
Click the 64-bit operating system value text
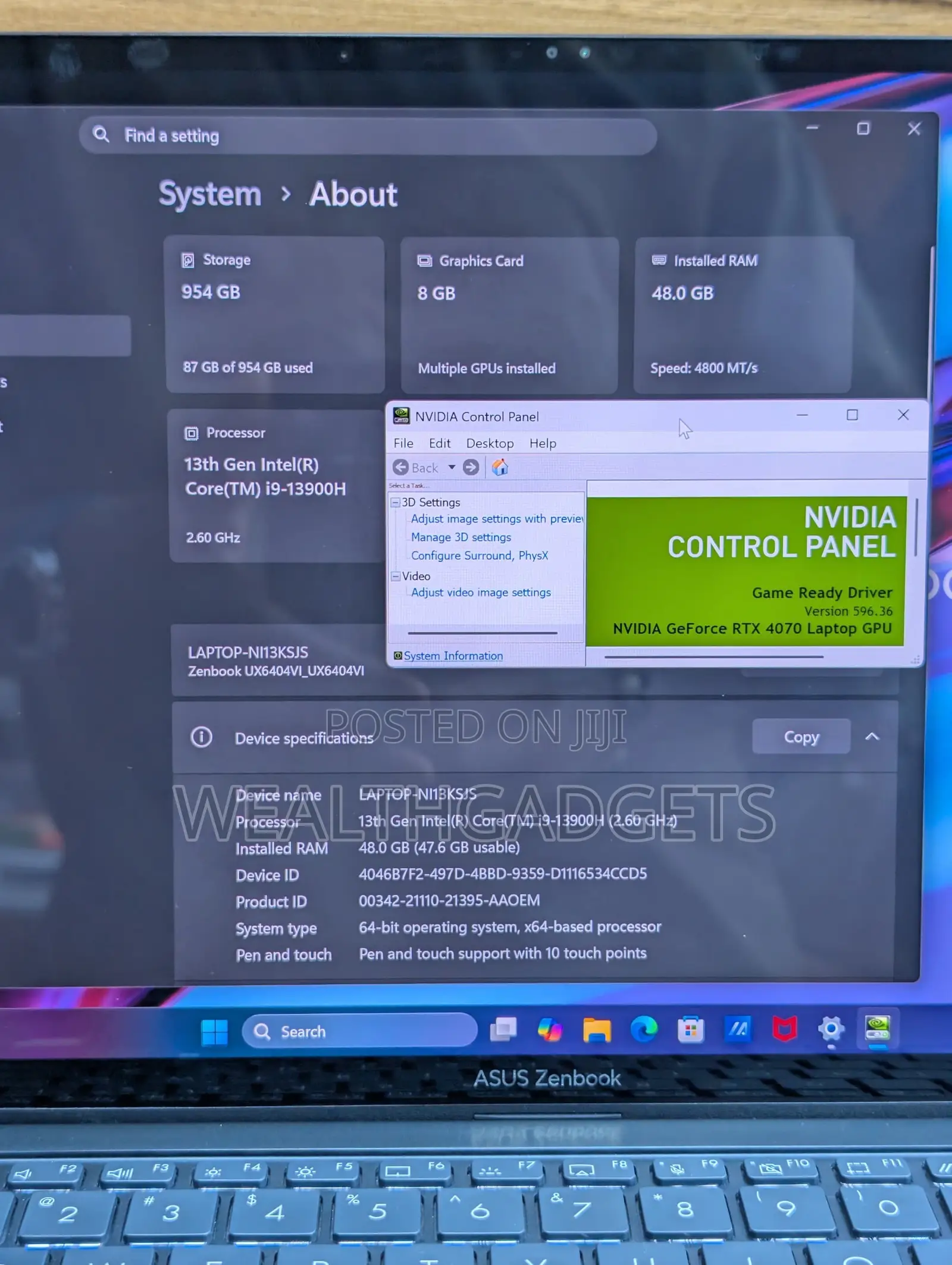click(x=510, y=927)
